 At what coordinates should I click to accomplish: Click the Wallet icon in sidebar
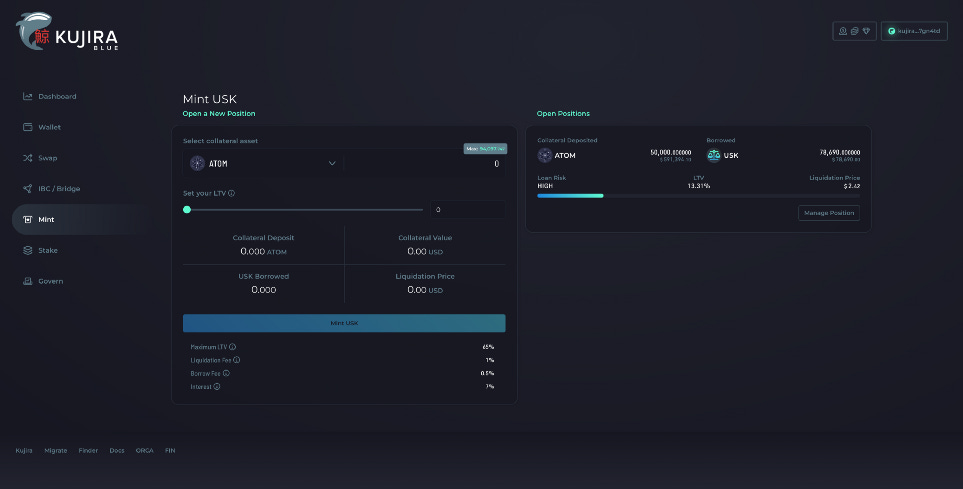point(28,127)
